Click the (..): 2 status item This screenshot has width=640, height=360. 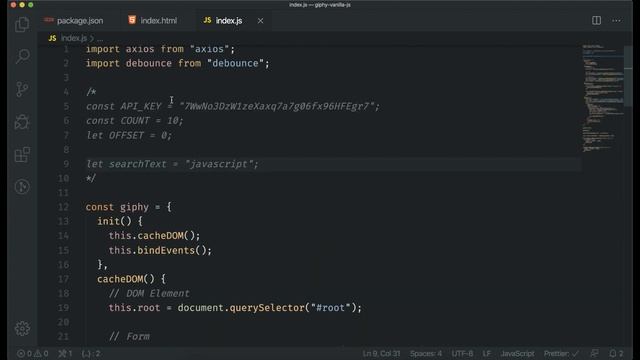[x=91, y=353]
